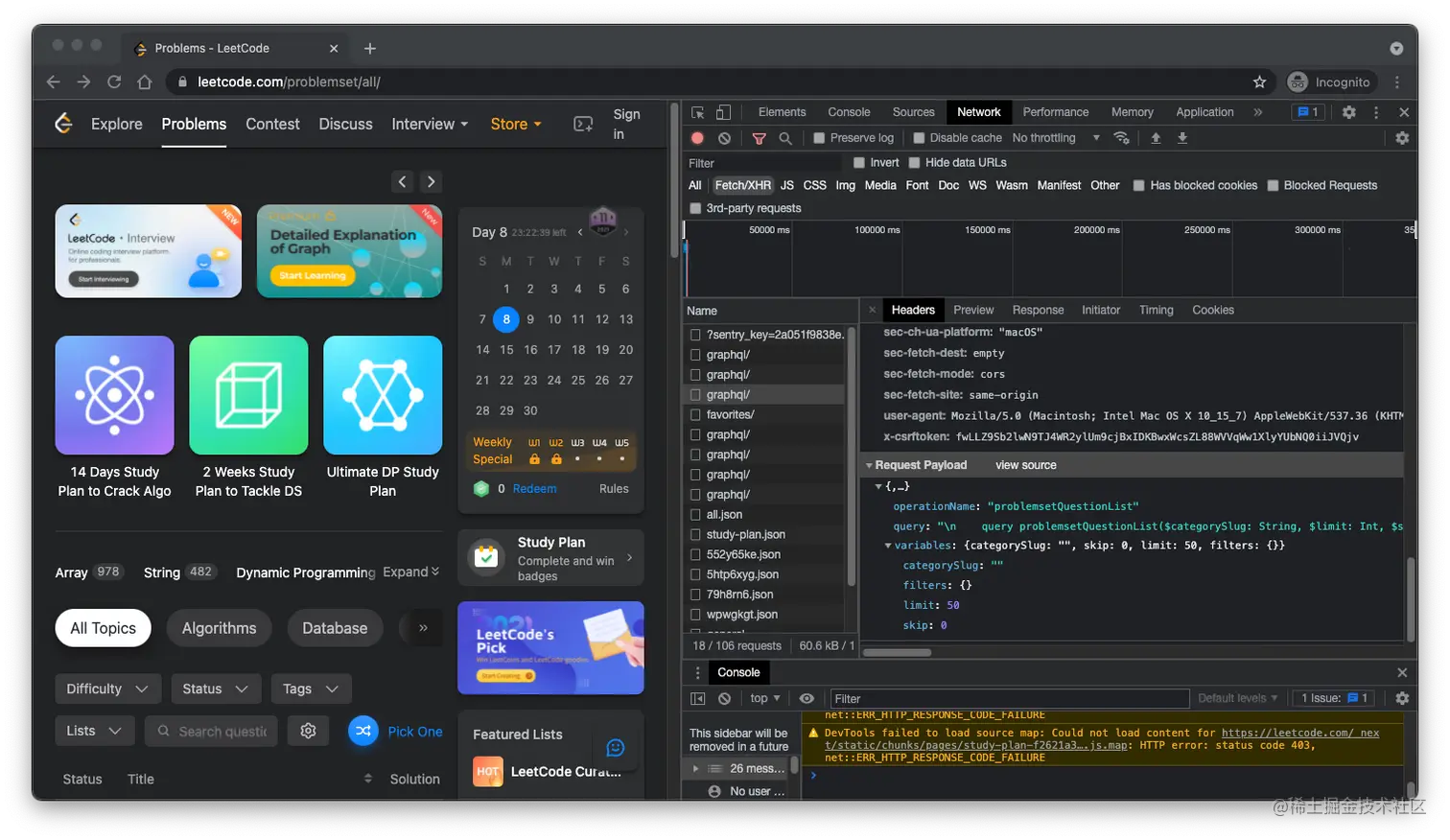Expand the topic tags list
1450x840 pixels.
[411, 572]
